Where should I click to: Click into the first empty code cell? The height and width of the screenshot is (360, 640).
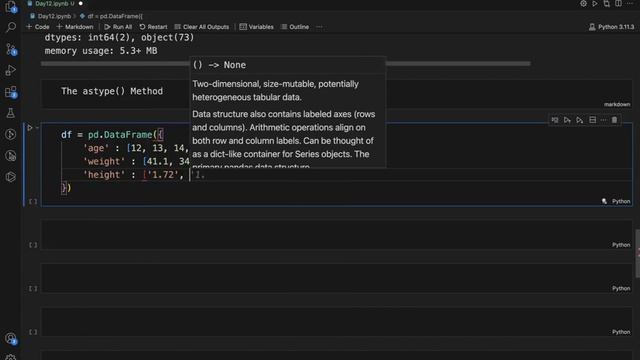[336, 235]
